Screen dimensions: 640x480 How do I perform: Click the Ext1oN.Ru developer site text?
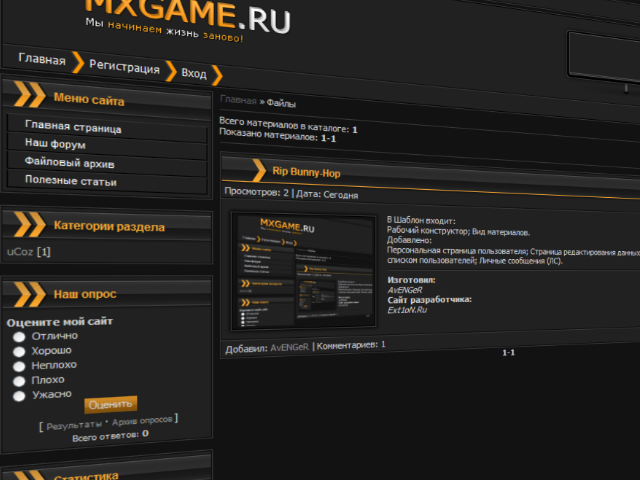click(x=407, y=310)
